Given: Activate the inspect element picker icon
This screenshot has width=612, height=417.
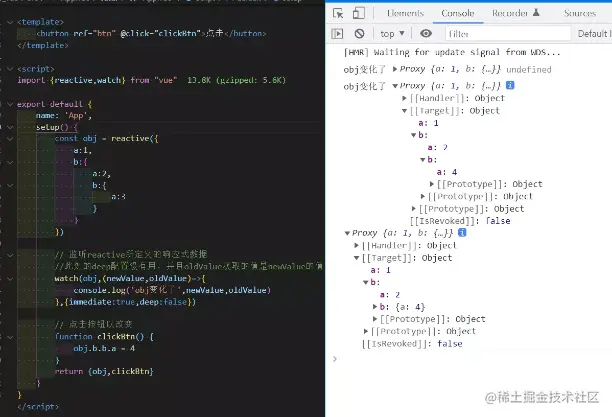Looking at the screenshot, I should pos(338,13).
